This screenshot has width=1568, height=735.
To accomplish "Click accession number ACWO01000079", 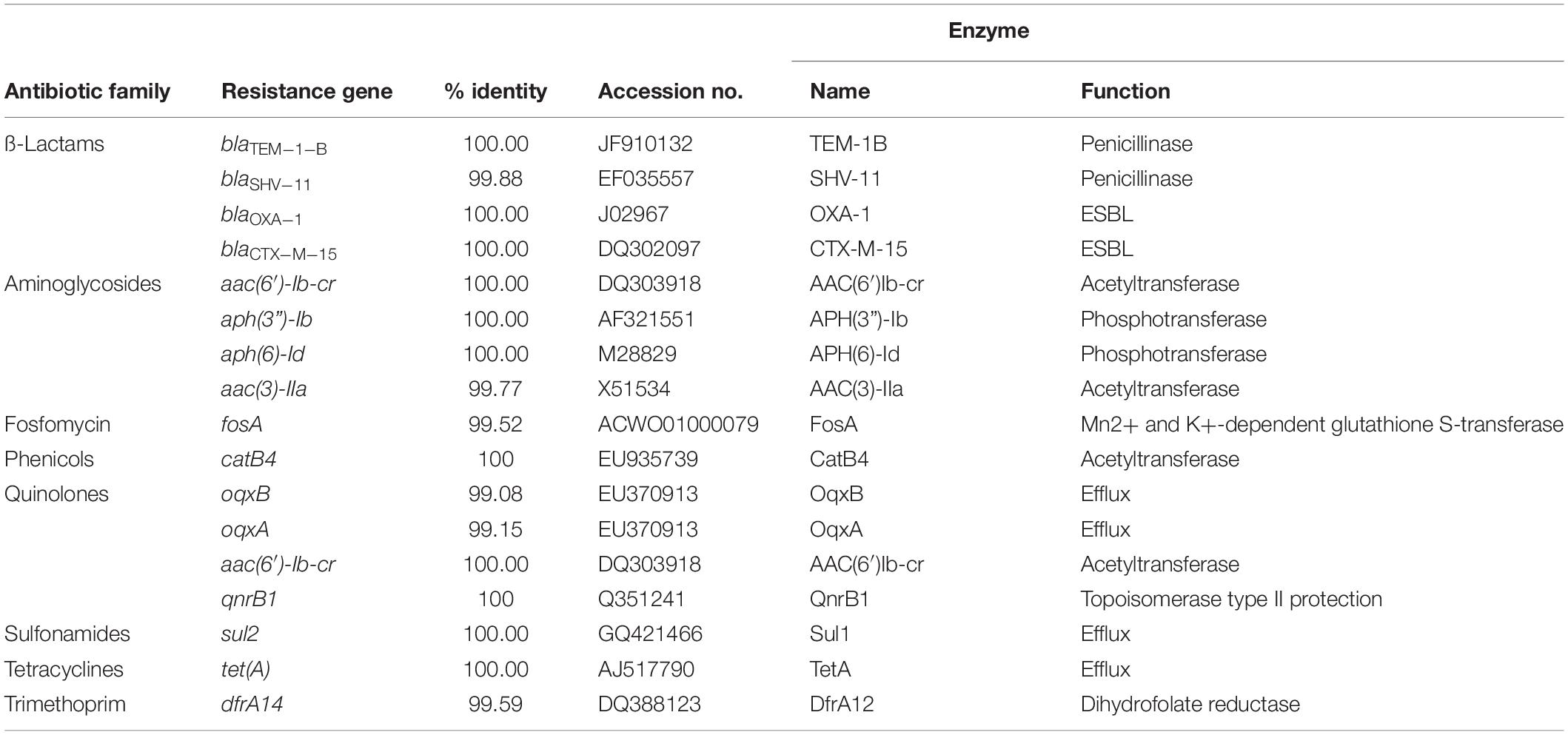I will pos(678,424).
